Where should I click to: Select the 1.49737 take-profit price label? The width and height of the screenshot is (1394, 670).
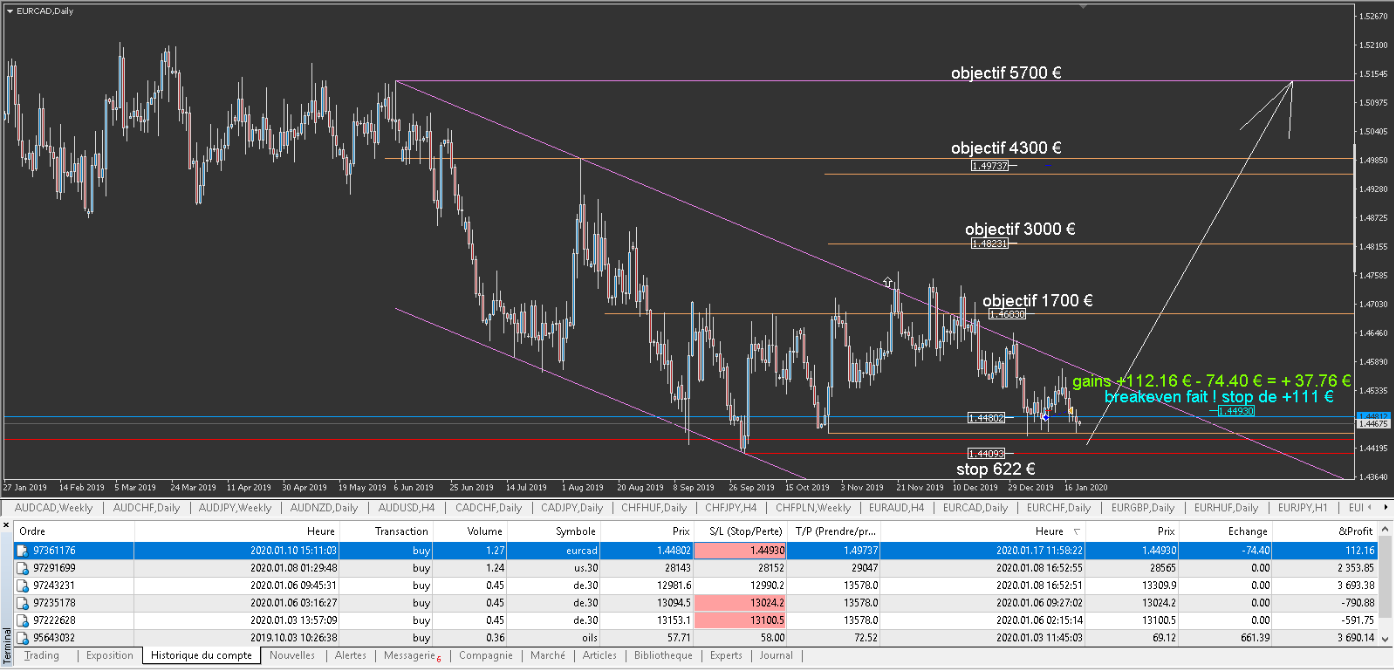click(x=990, y=166)
